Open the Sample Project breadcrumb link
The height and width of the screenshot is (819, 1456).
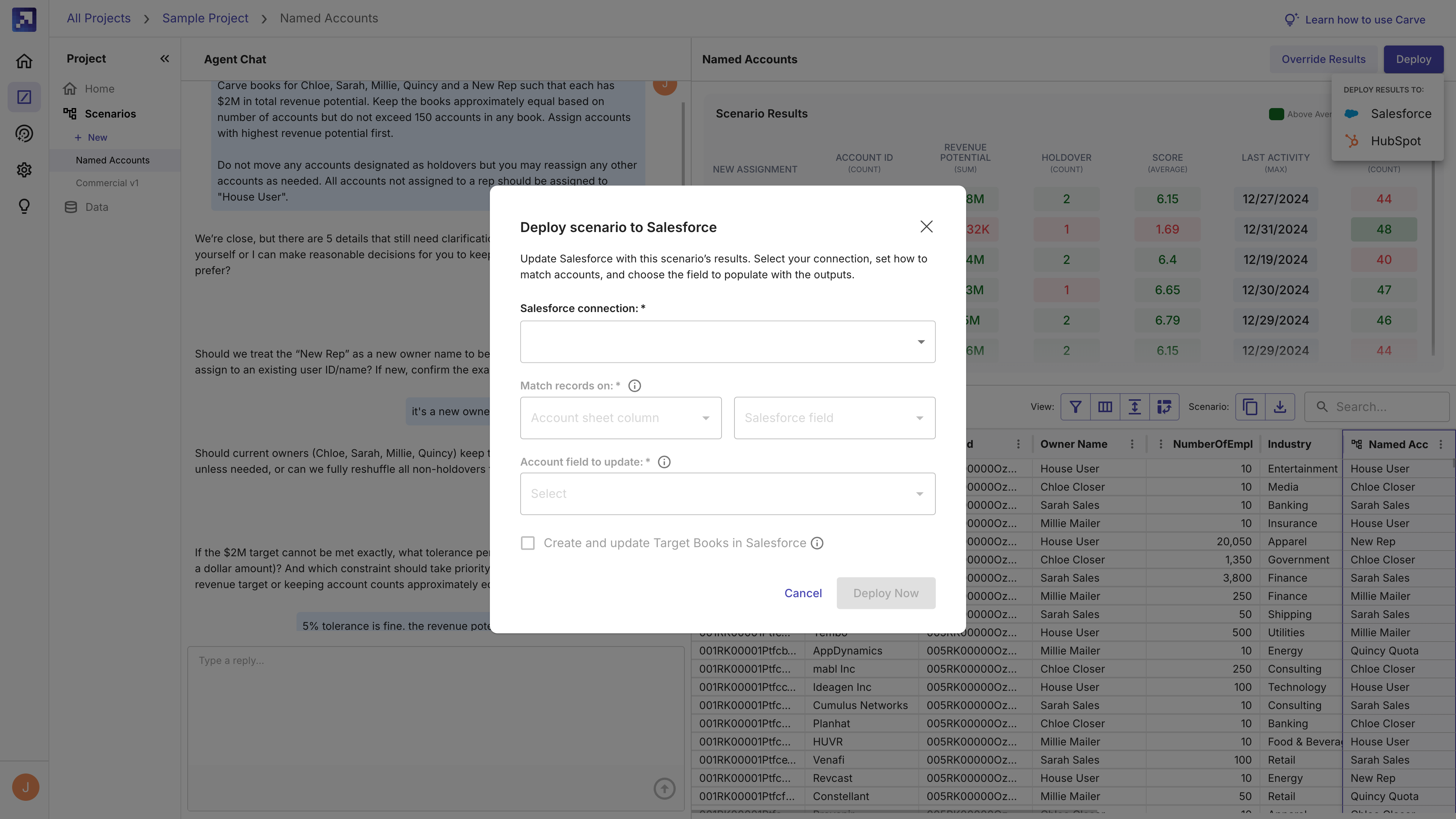pos(205,17)
